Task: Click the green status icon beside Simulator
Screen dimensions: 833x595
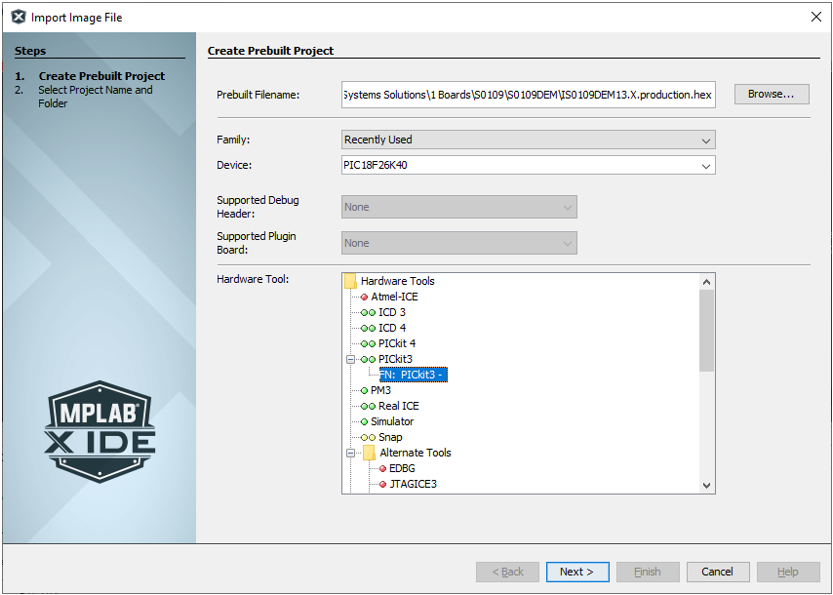Action: (364, 422)
